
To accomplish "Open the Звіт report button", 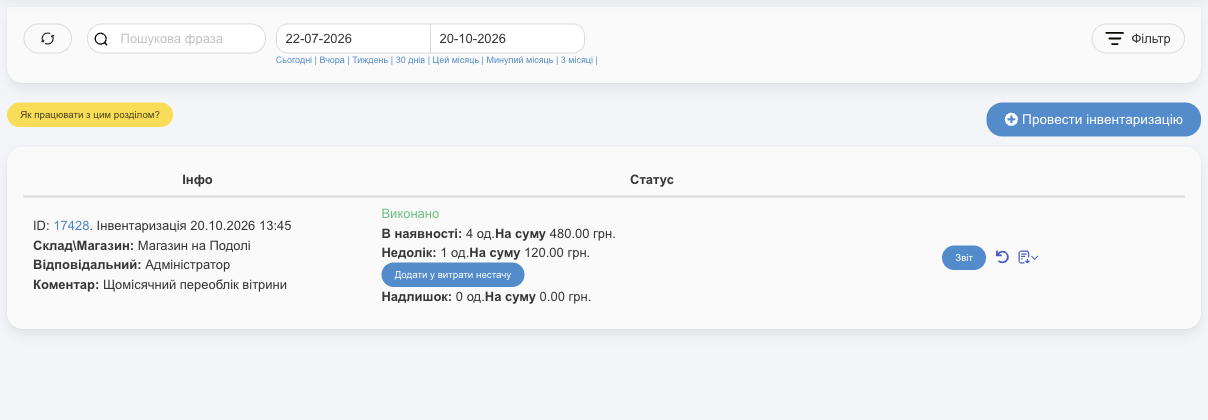I will 964,258.
